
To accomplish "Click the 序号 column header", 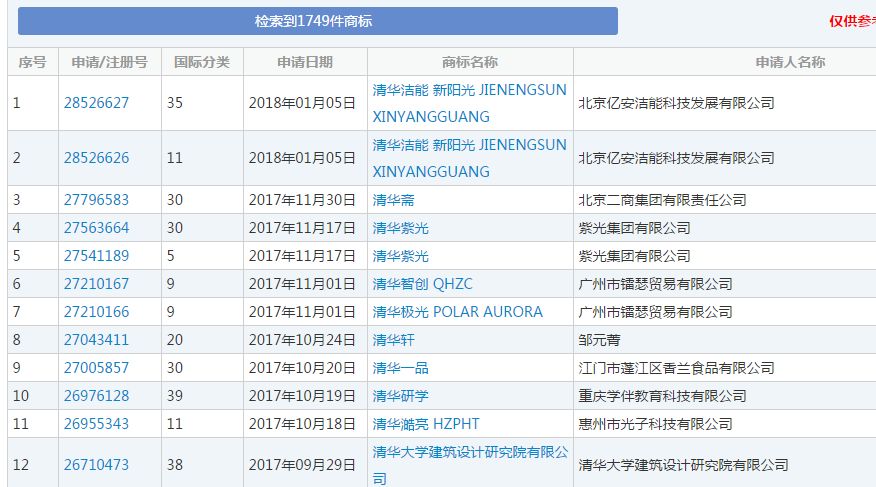I will (32, 62).
